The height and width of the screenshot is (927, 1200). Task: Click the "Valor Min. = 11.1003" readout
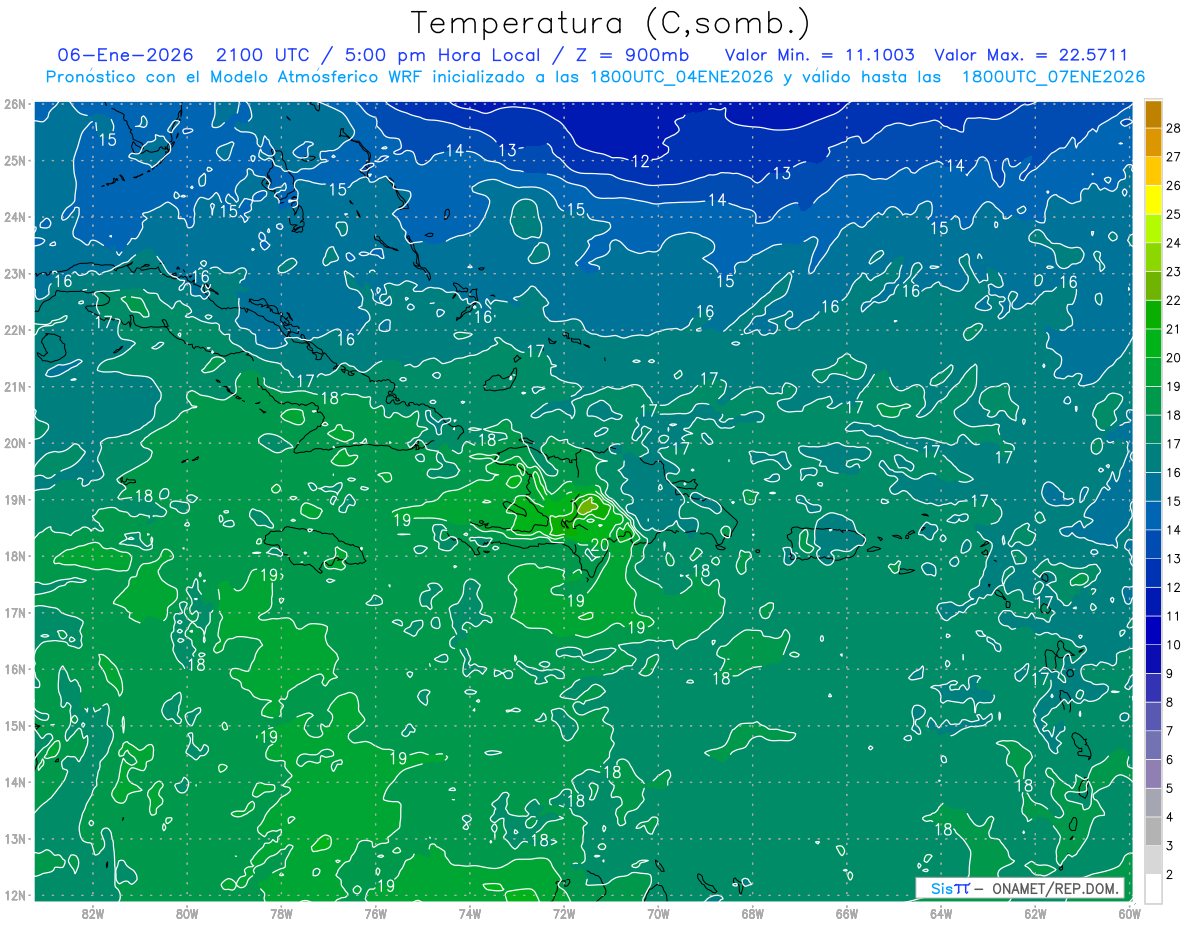(819, 55)
